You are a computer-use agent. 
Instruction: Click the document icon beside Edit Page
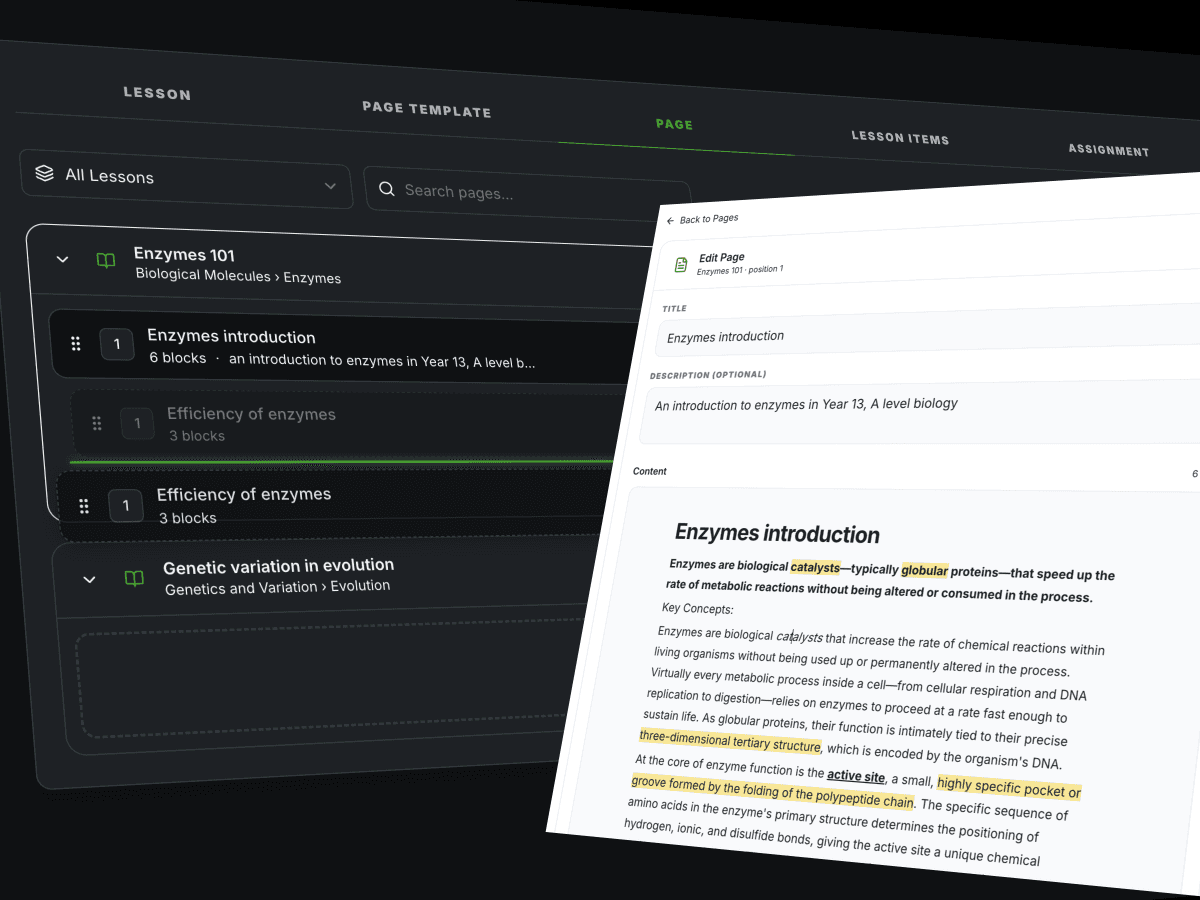(x=681, y=265)
